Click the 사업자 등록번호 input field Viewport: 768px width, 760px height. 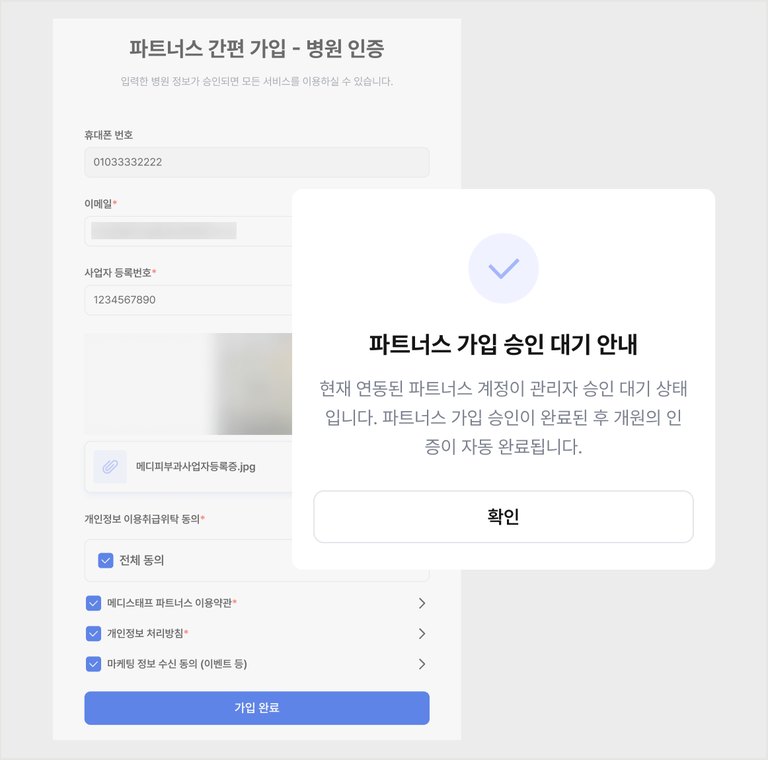click(x=188, y=300)
